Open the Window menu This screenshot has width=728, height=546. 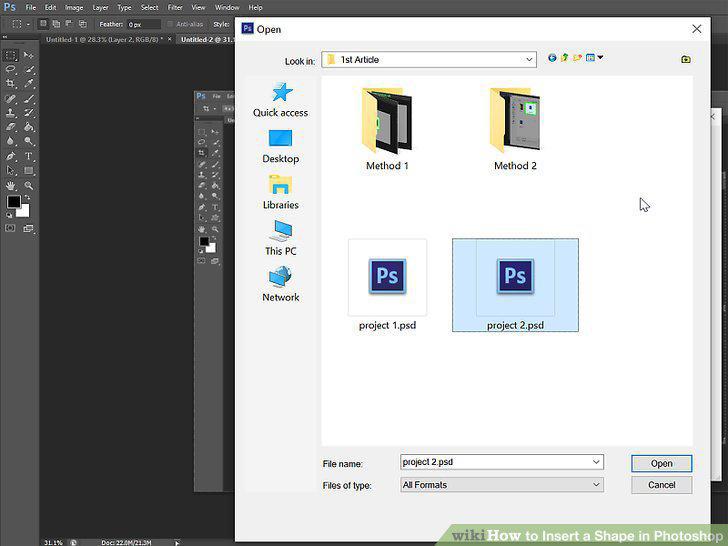click(227, 7)
